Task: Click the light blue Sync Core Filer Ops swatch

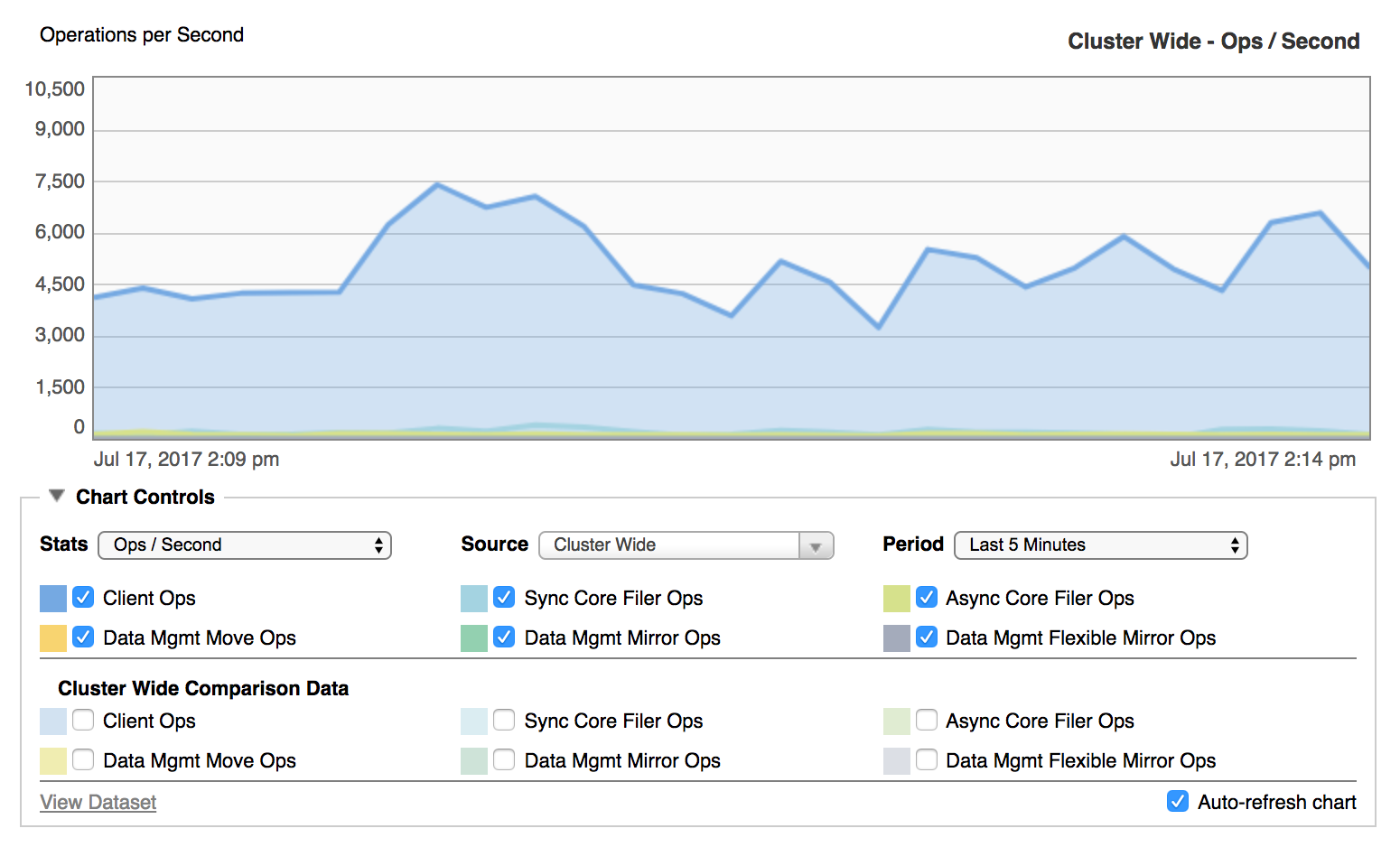Action: (x=474, y=599)
